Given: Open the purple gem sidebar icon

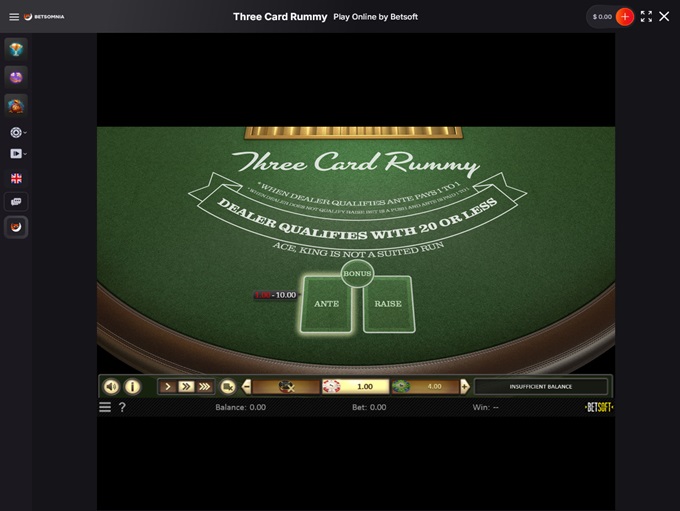Looking at the screenshot, I should 16,77.
